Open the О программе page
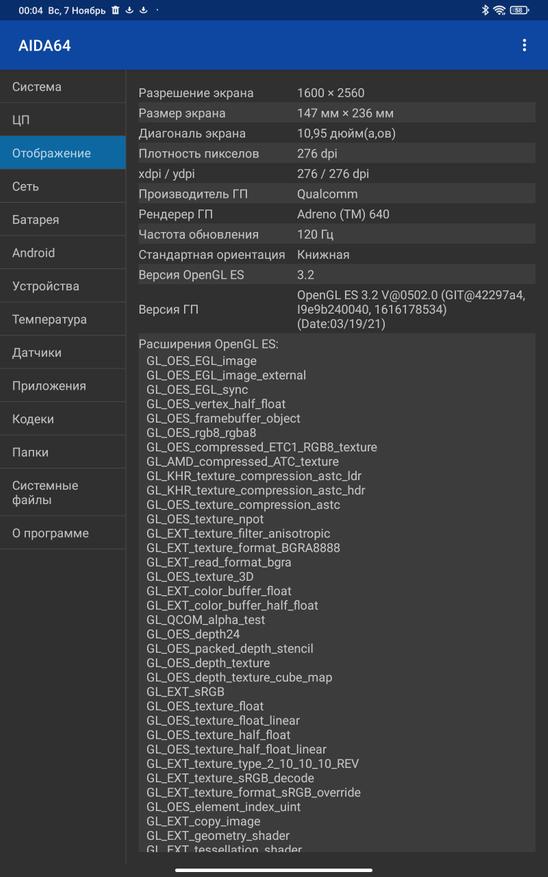 (63, 533)
